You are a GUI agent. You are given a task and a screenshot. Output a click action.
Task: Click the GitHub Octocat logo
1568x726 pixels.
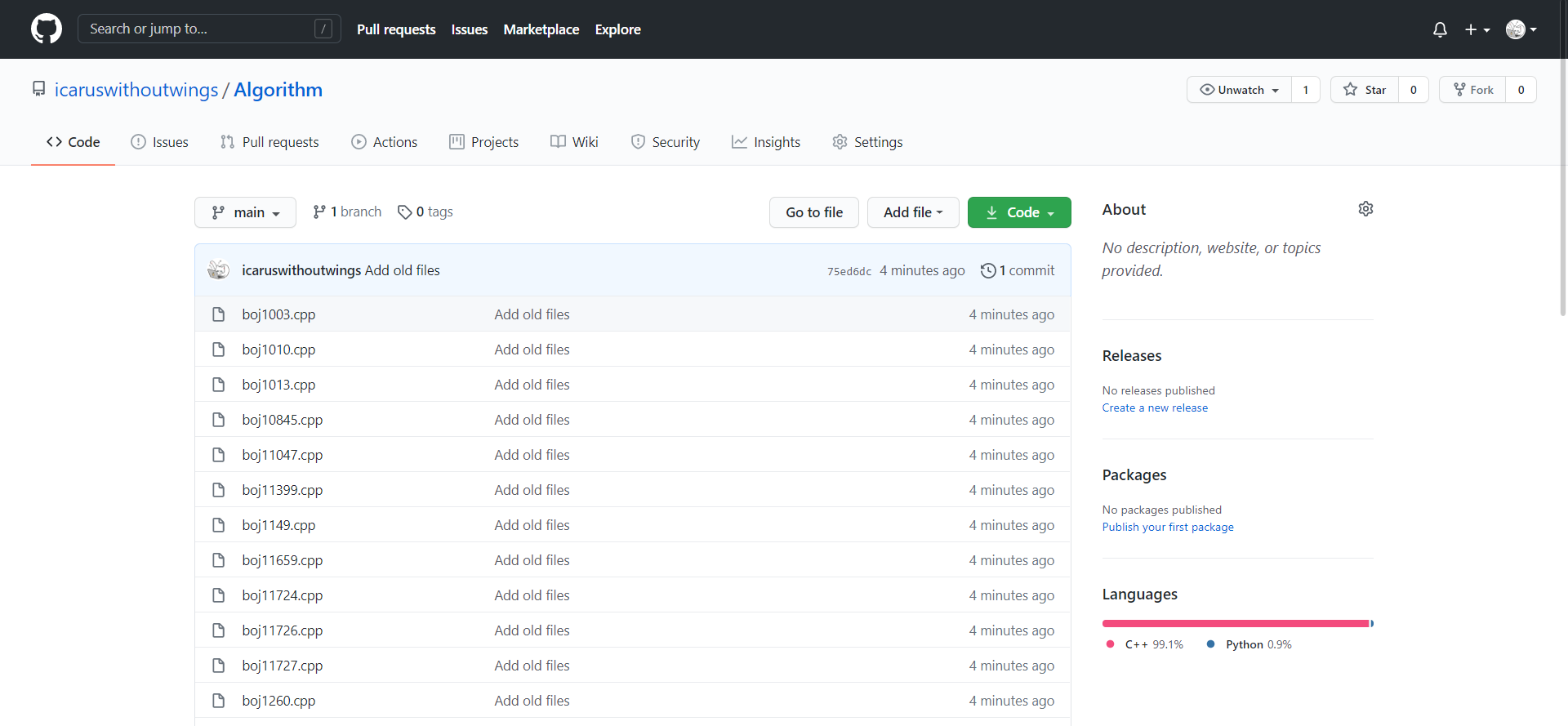tap(47, 29)
